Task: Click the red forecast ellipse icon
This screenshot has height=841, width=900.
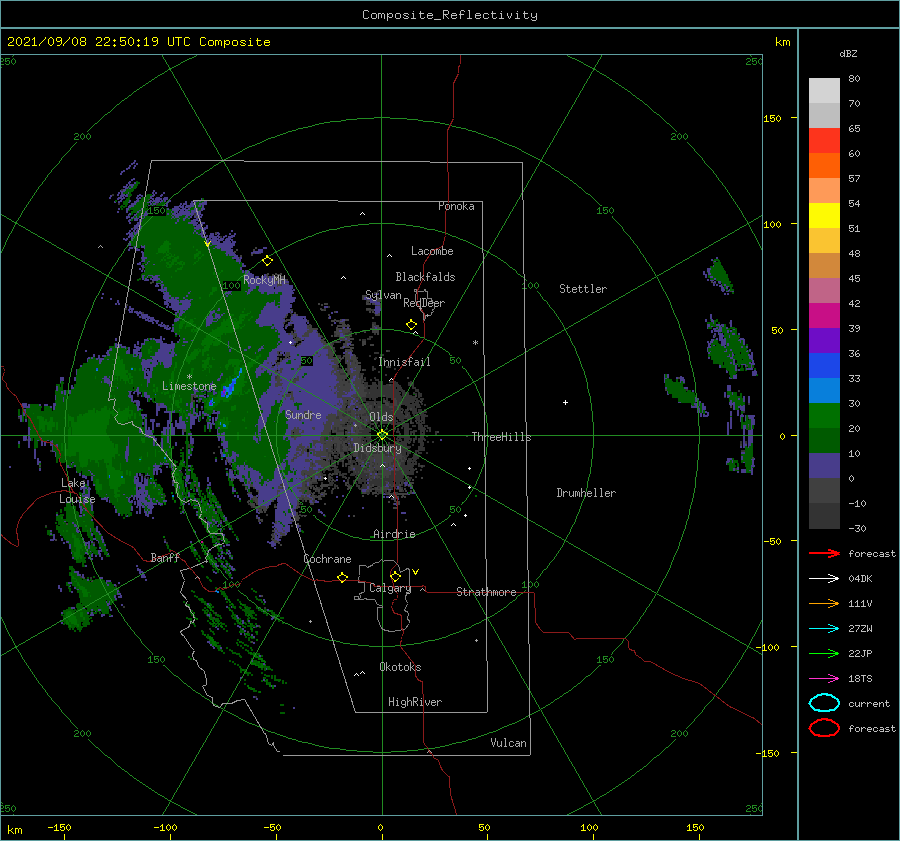Action: (x=824, y=728)
